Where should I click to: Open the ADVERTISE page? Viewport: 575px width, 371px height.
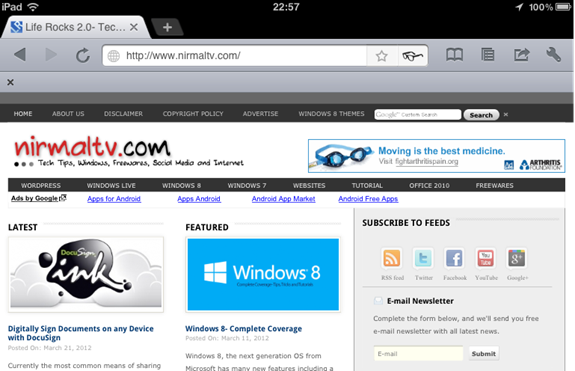click(x=260, y=114)
